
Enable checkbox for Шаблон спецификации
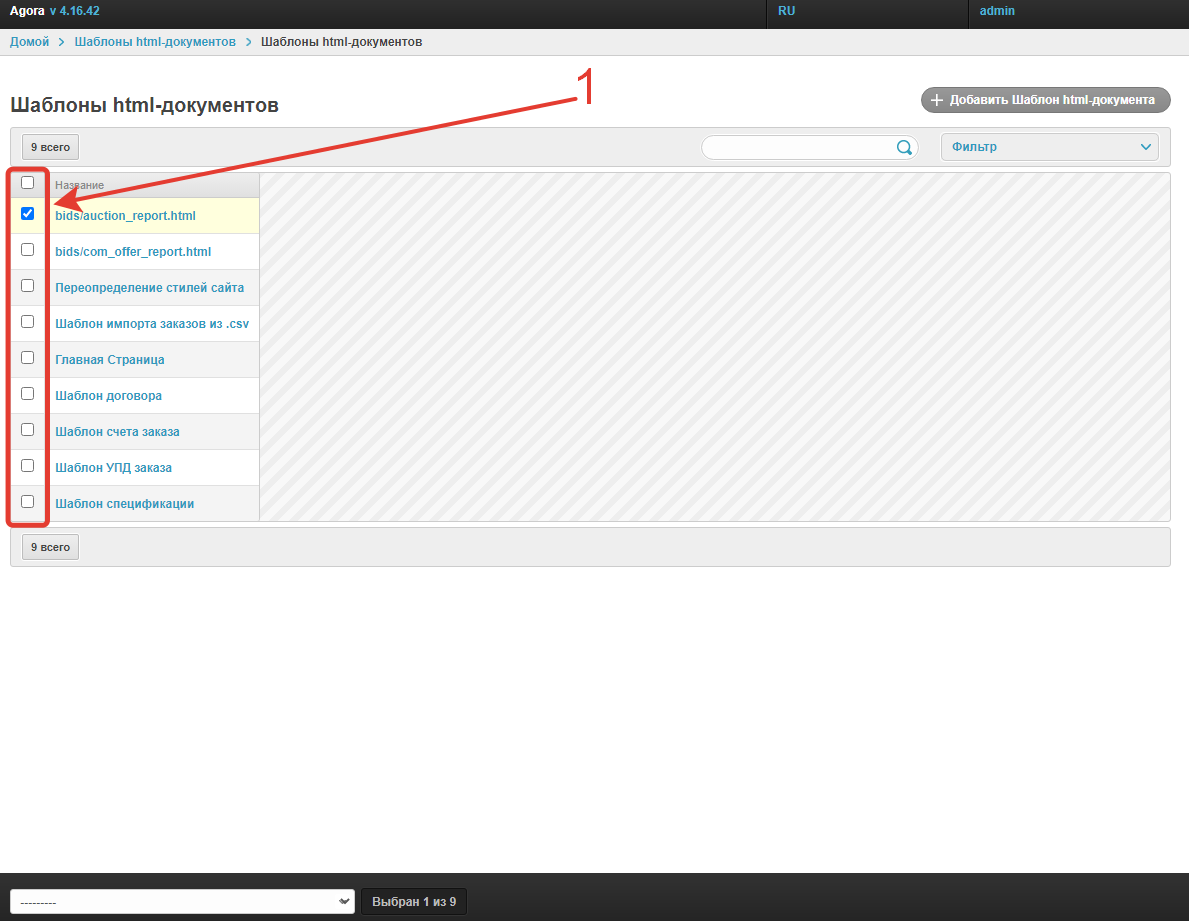[x=28, y=502]
